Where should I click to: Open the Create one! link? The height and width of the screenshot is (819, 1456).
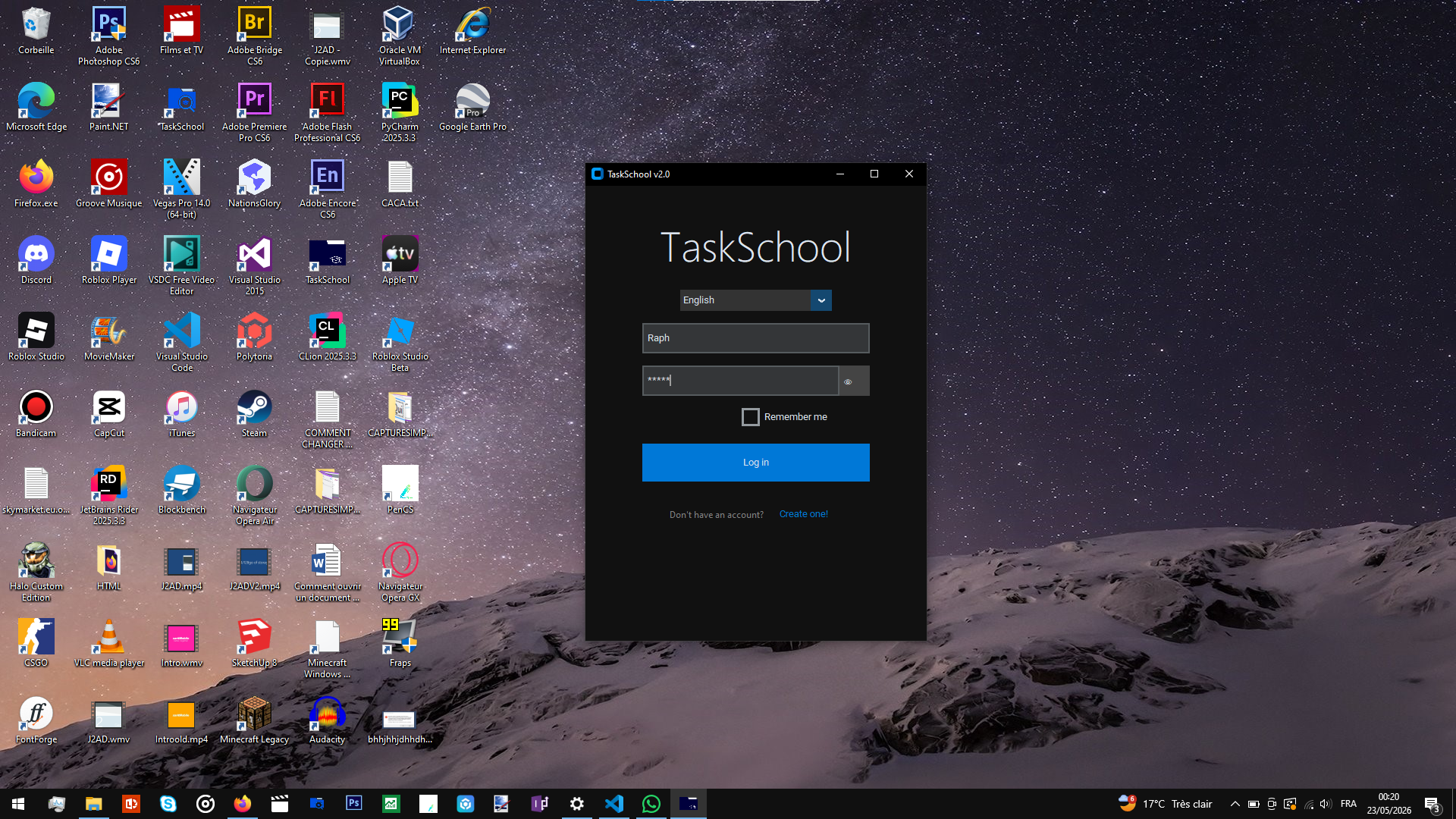click(x=803, y=514)
